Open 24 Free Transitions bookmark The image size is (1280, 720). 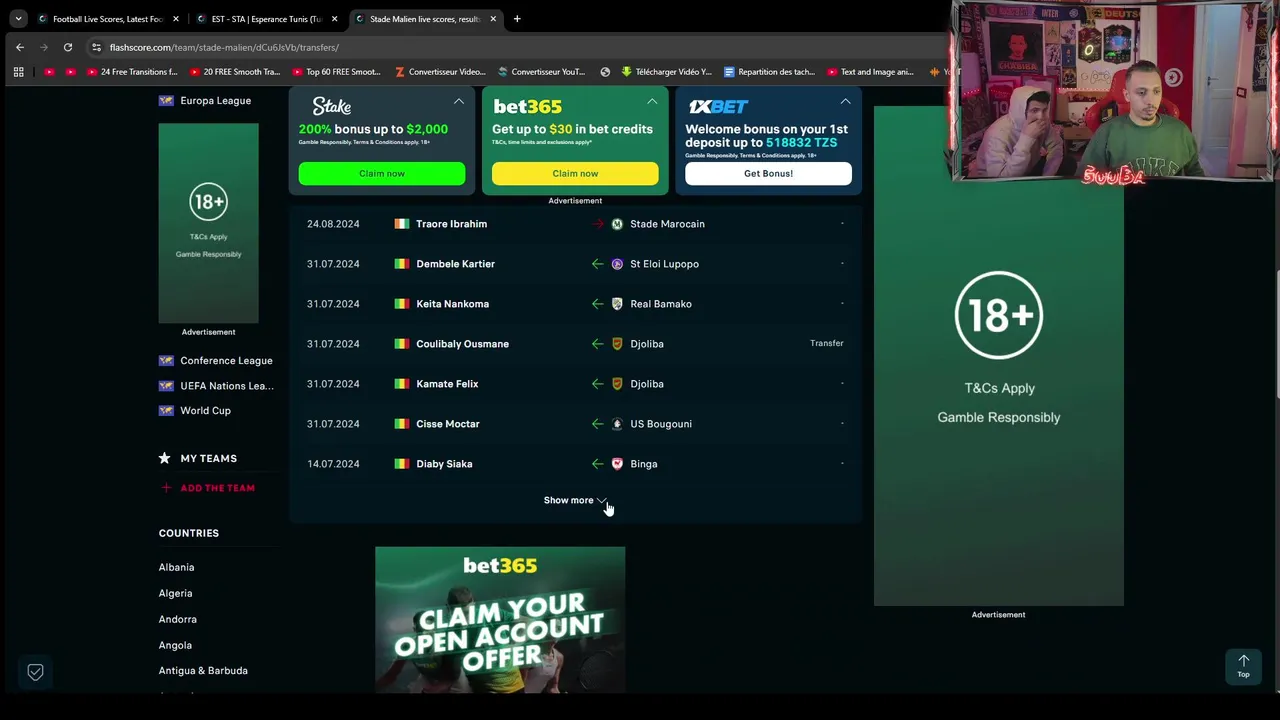point(132,72)
